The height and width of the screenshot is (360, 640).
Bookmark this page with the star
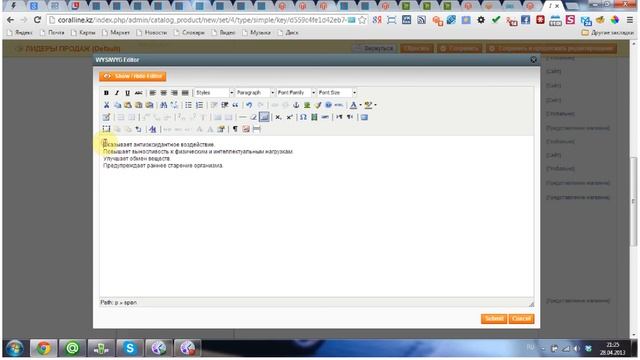[362, 20]
